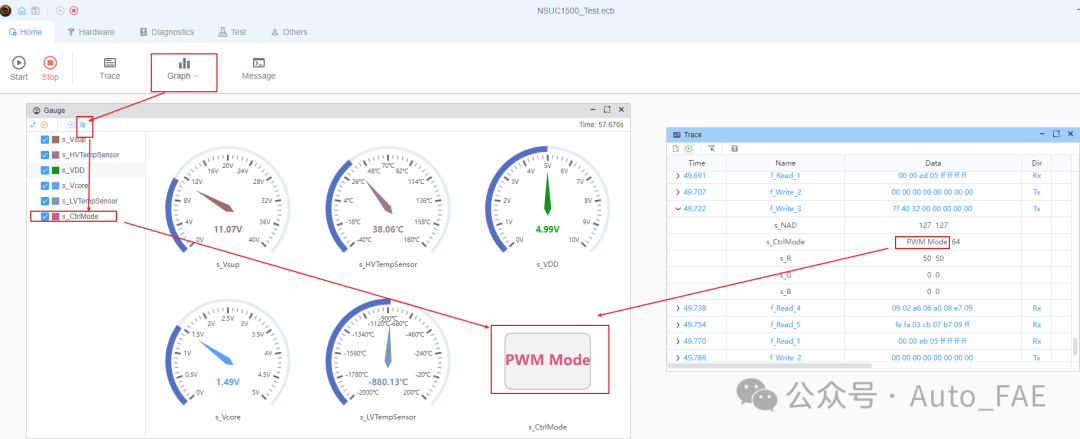Collapse the expanded trace row at 49.722
Screen dimensions: 1080x439
677,209
